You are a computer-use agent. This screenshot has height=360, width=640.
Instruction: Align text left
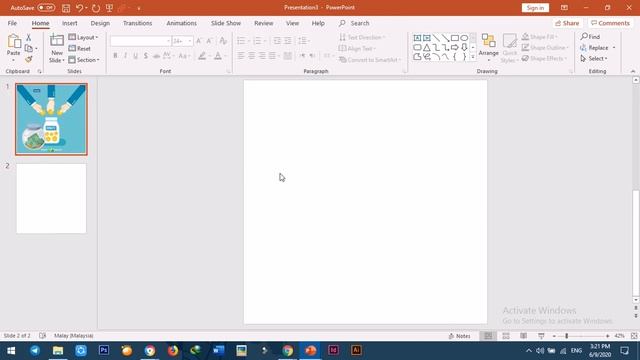(x=241, y=56)
